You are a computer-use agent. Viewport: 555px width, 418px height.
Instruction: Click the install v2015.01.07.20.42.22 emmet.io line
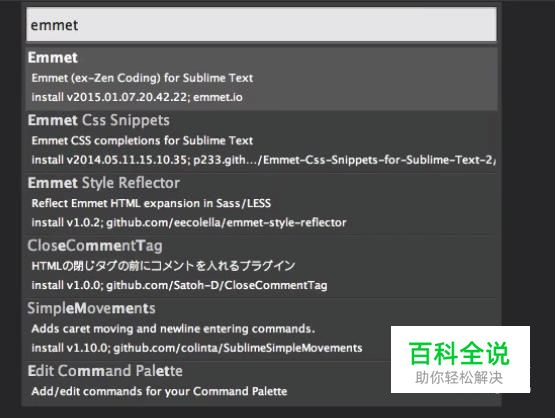[x=137, y=97]
